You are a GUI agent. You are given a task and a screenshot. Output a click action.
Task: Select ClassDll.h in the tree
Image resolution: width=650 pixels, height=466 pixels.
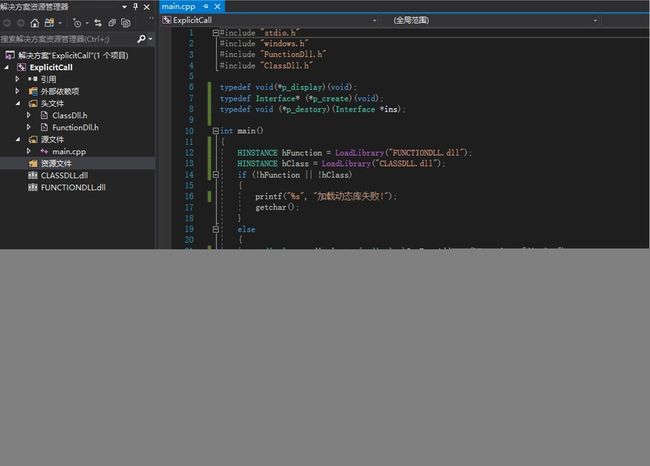coord(70,115)
